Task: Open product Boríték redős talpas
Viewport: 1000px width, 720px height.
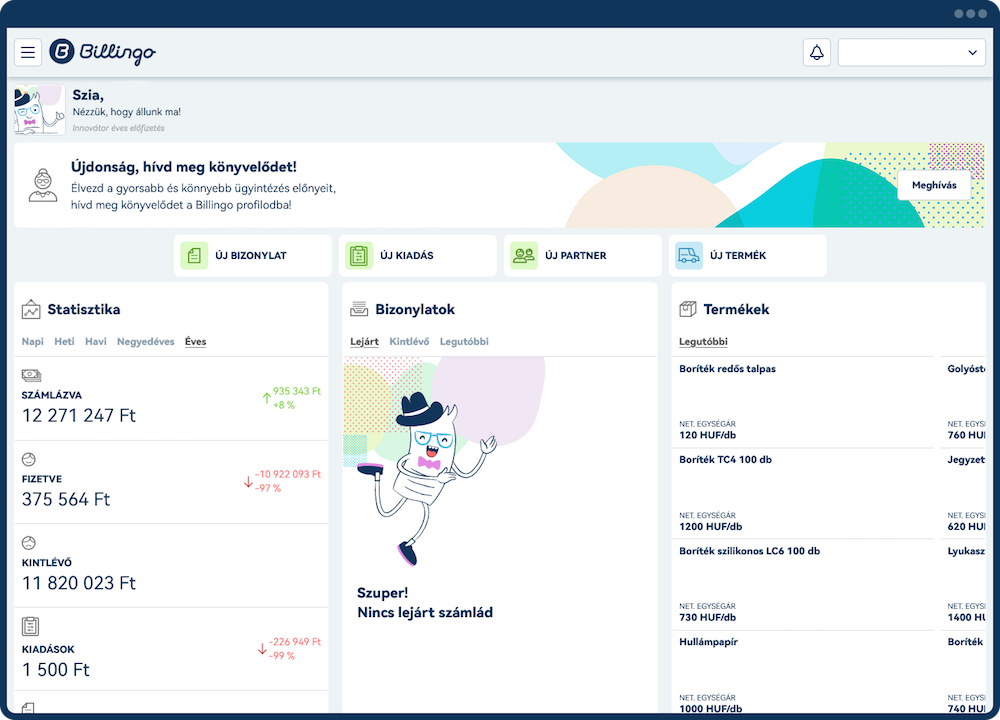Action: [x=727, y=369]
